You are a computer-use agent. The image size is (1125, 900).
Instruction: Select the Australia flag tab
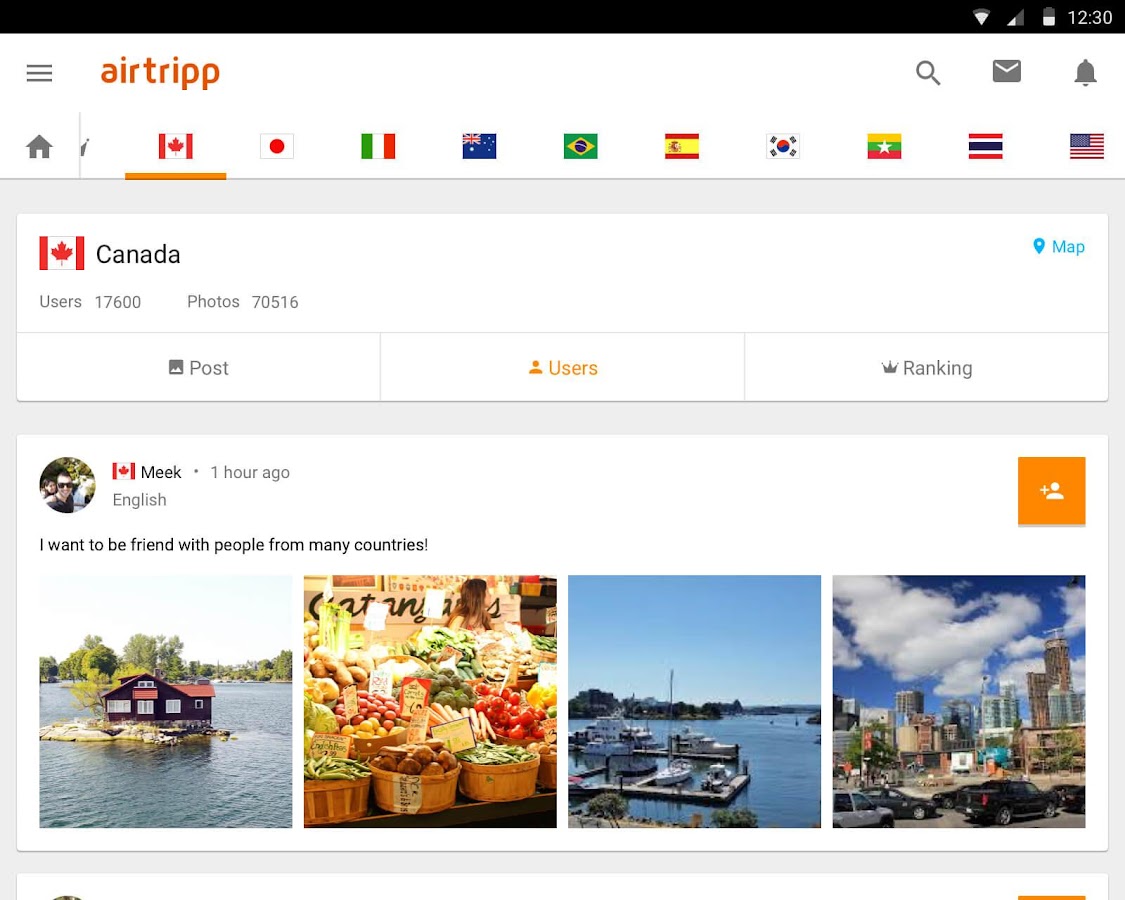point(479,146)
